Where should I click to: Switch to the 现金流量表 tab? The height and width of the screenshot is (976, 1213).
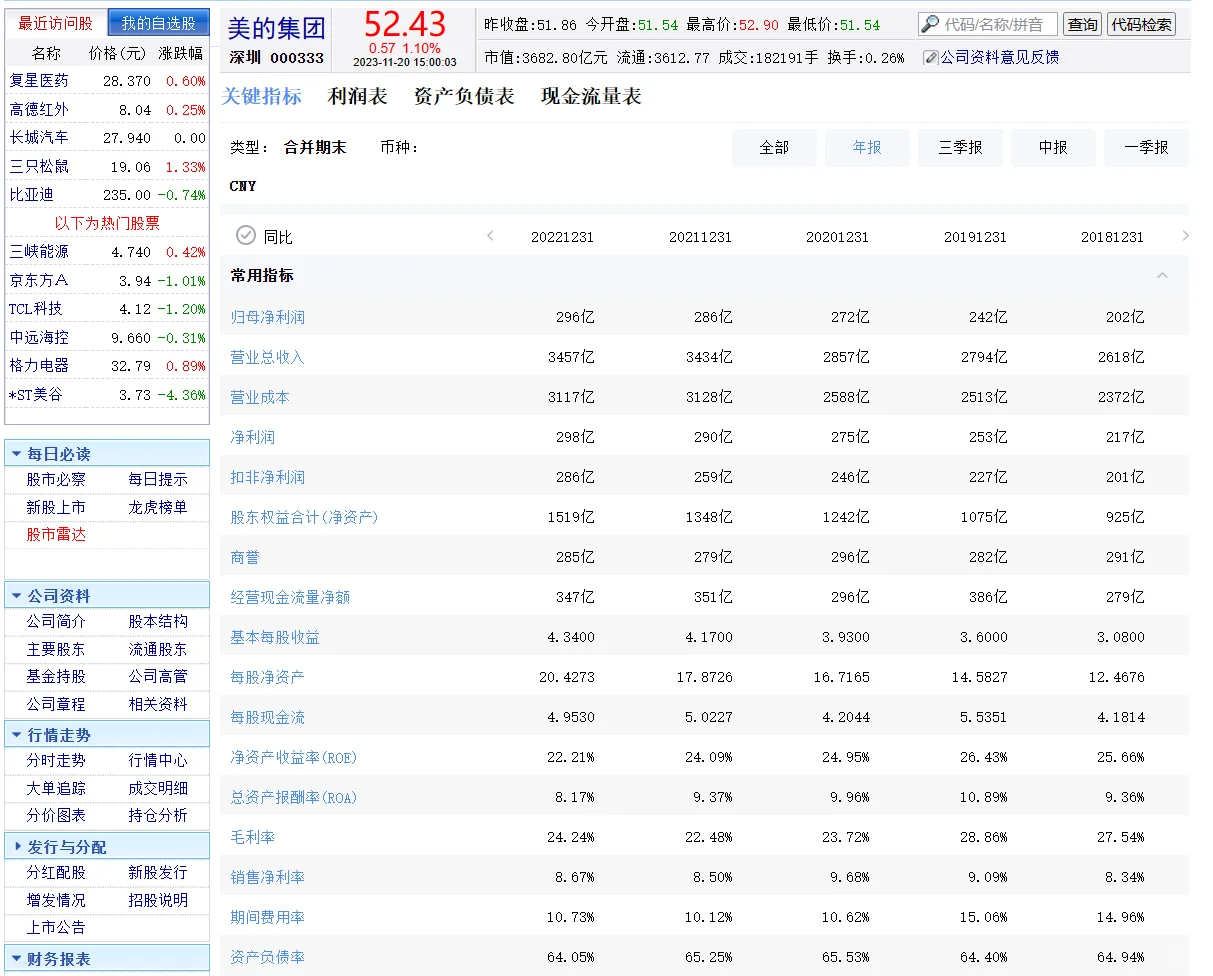tap(588, 97)
